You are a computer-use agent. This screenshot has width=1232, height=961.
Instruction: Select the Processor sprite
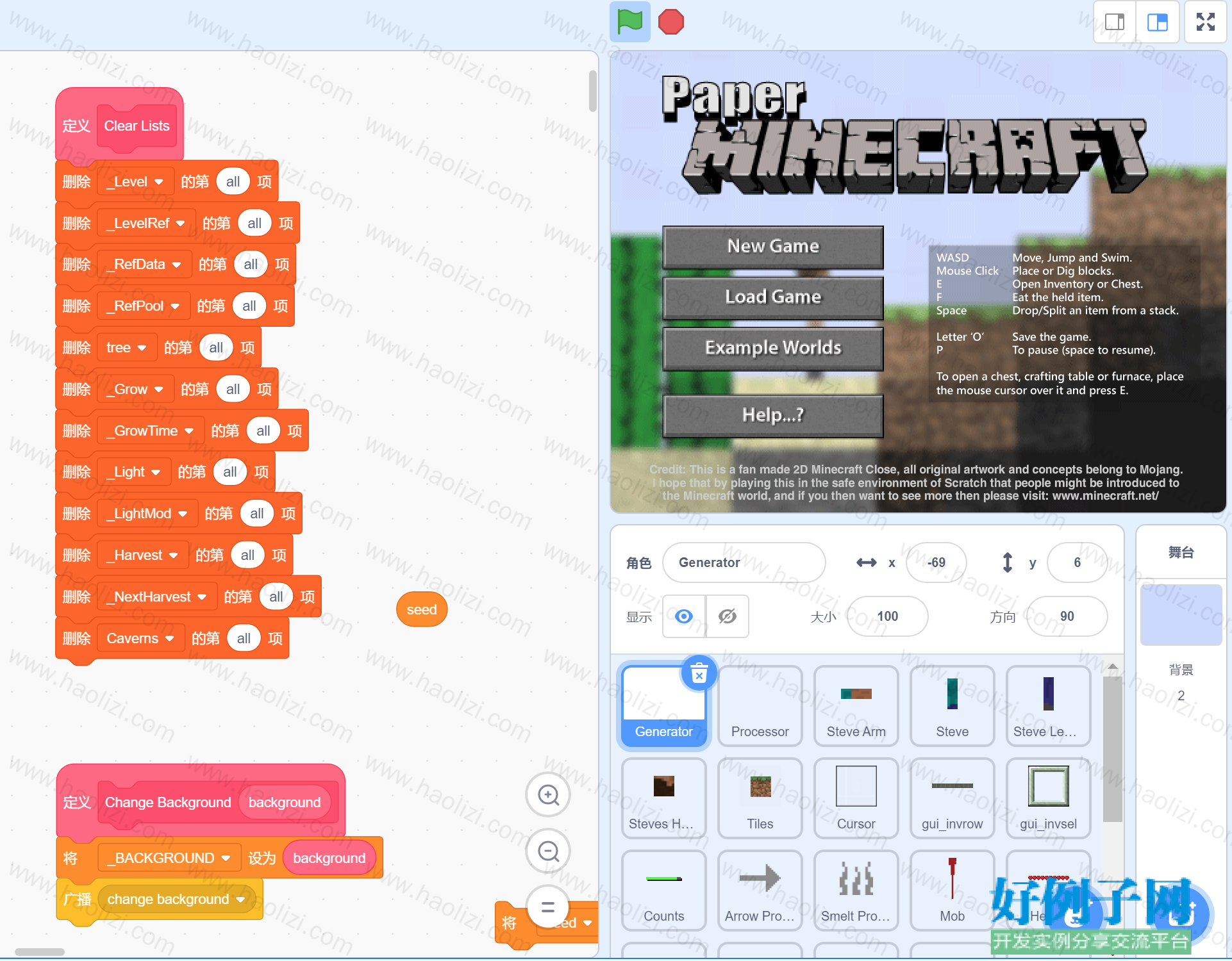click(x=760, y=705)
